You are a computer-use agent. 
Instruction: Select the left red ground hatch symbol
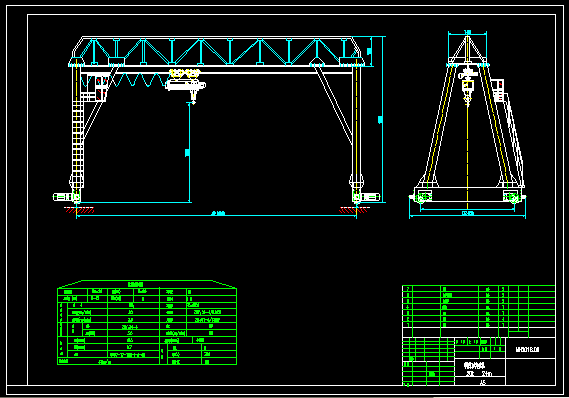pyautogui.click(x=79, y=210)
